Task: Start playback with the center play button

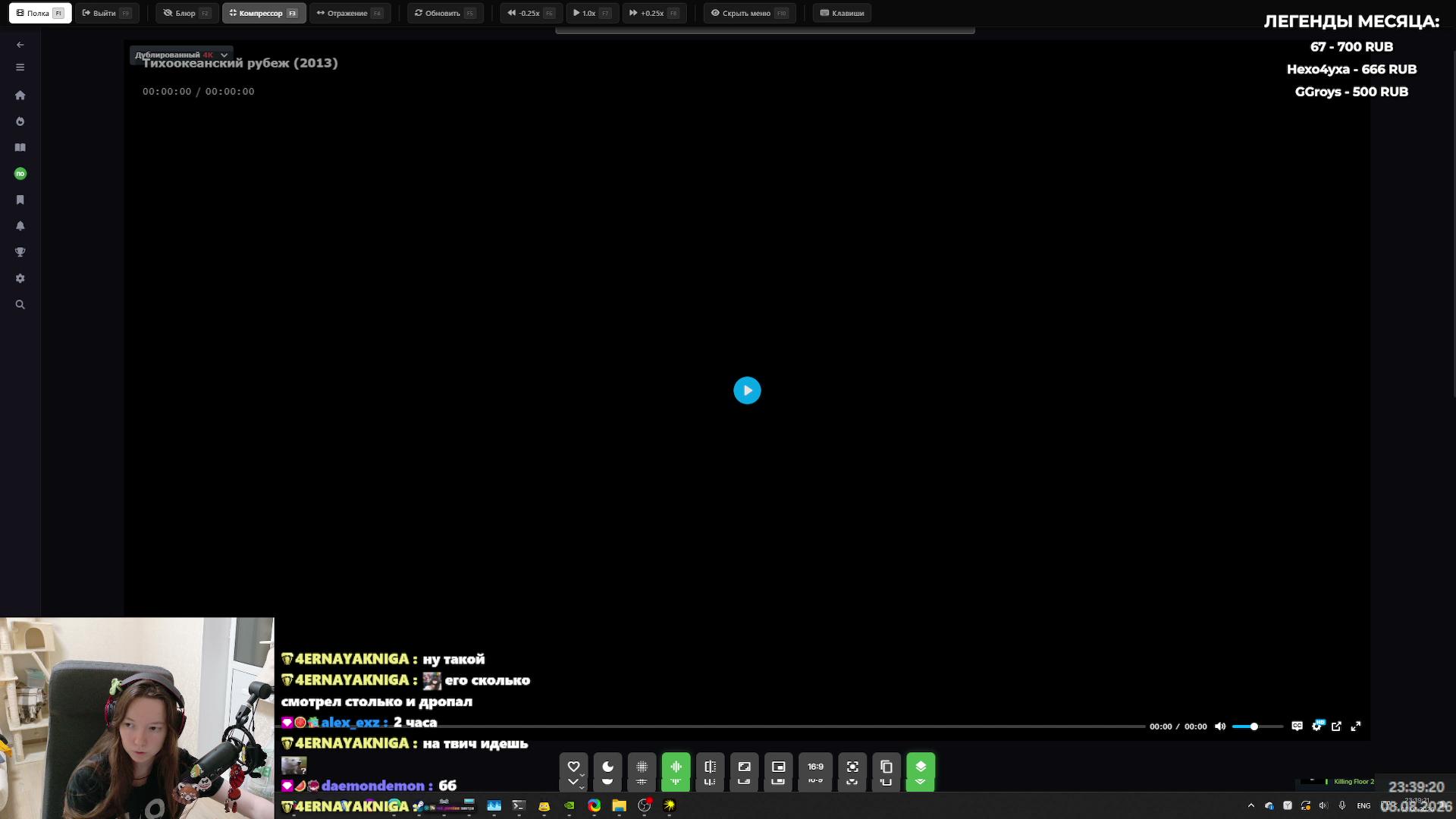Action: [x=747, y=391]
